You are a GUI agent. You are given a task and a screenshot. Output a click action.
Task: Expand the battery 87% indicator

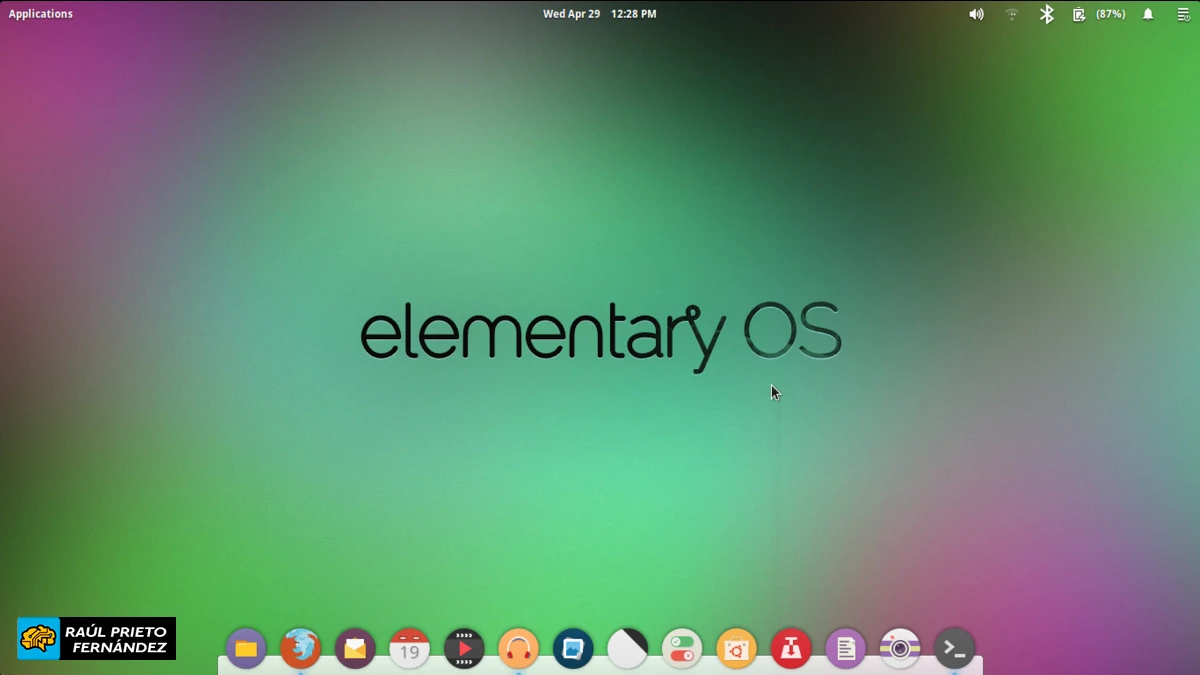click(1099, 14)
